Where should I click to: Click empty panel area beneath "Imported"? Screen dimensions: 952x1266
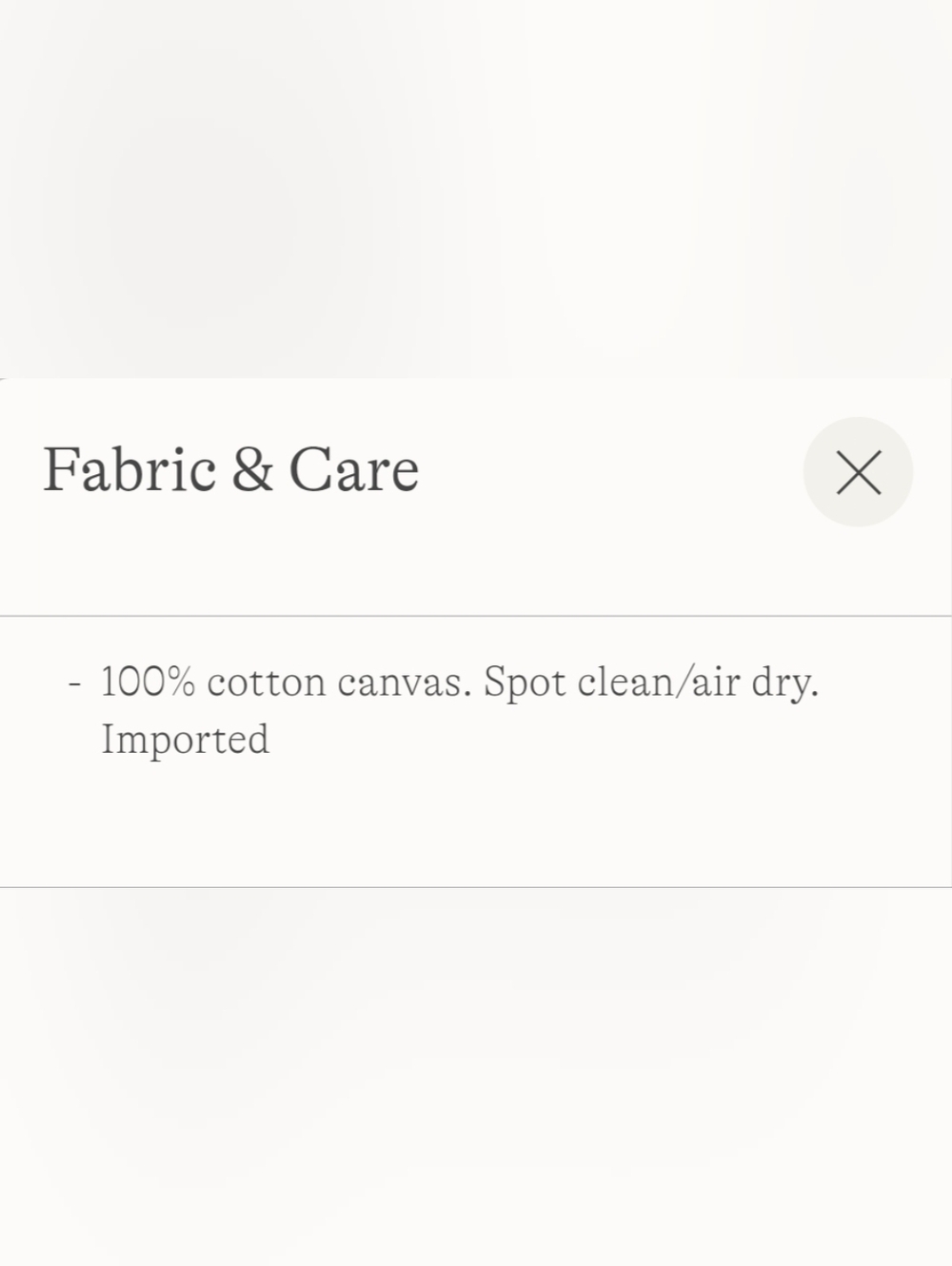[x=476, y=824]
